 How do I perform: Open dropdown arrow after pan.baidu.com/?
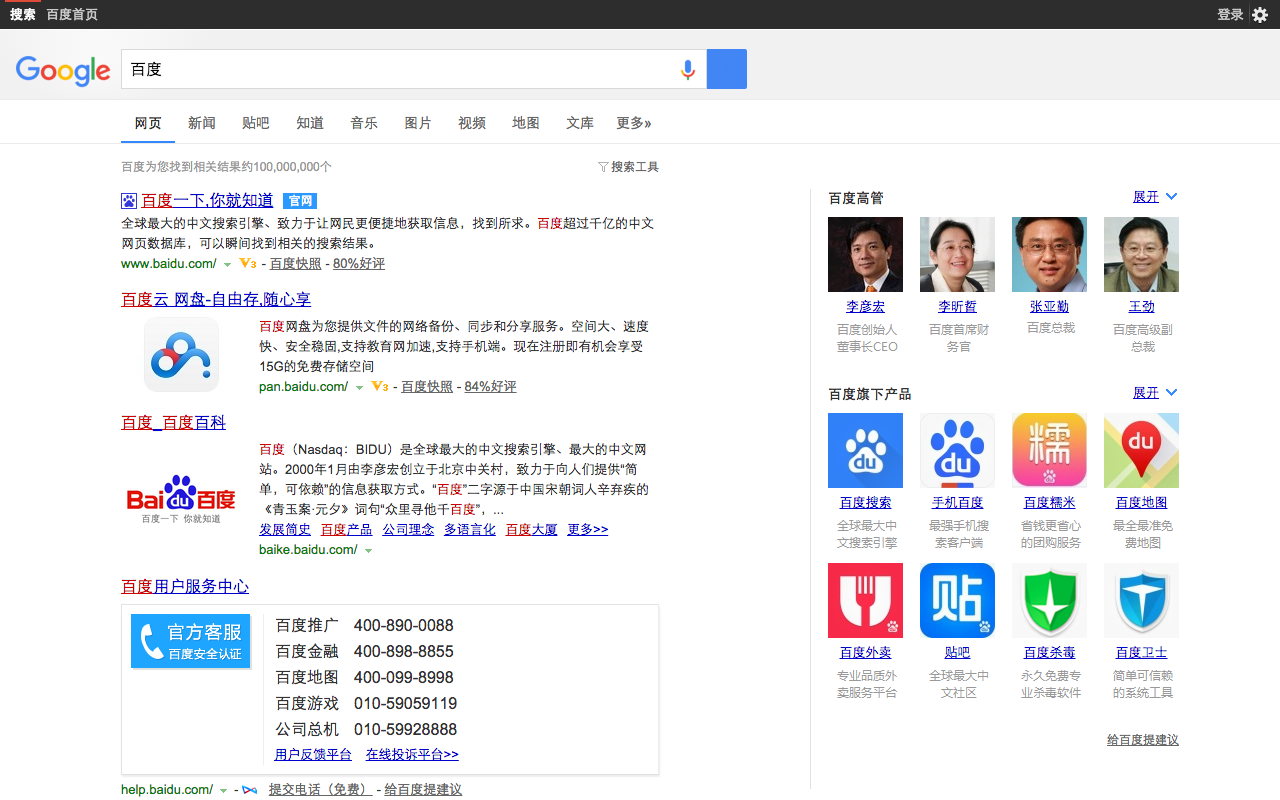[360, 388]
